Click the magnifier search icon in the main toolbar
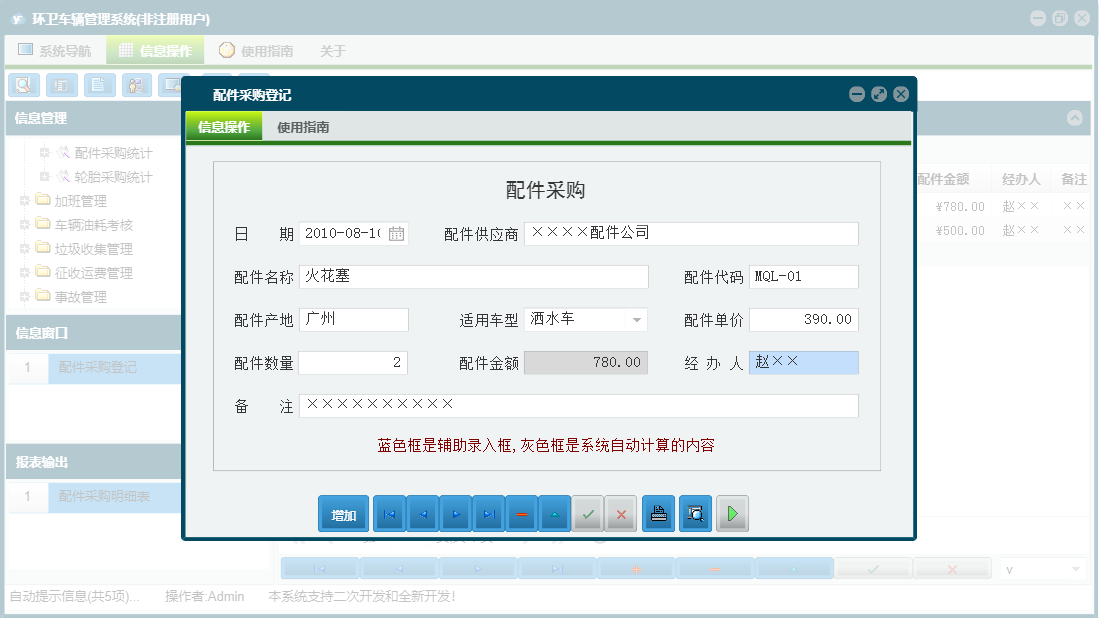Image resolution: width=1099 pixels, height=618 pixels. point(22,85)
